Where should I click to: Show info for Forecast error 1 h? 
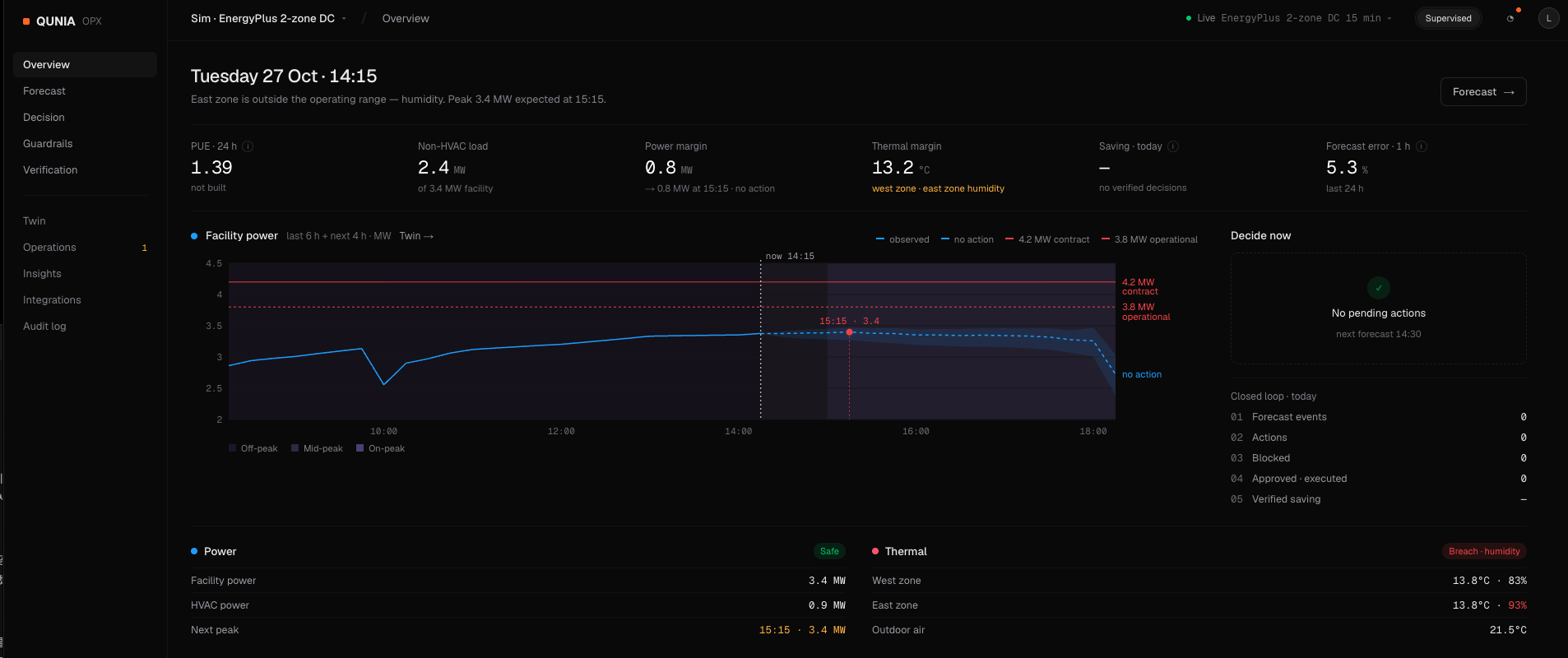click(1422, 146)
